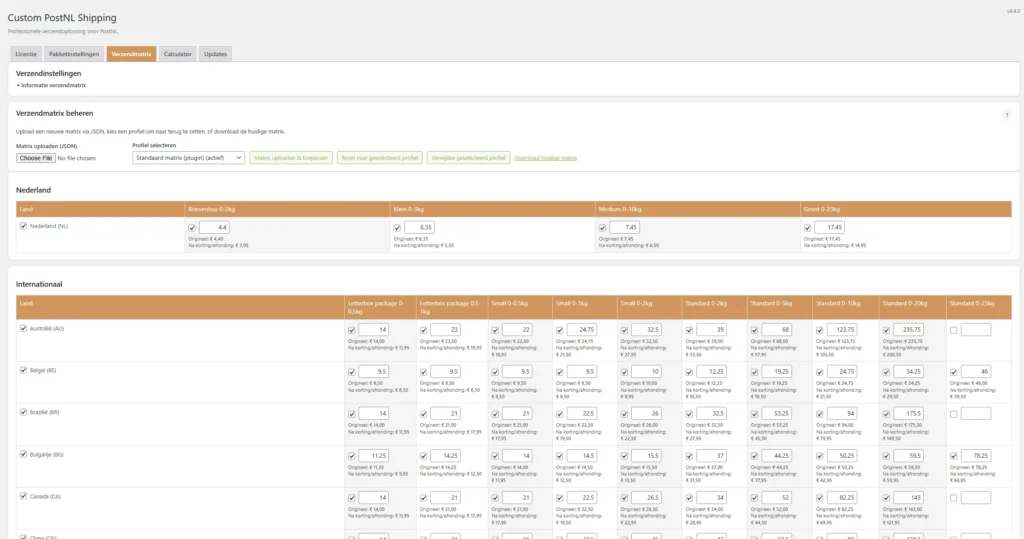Screen dimensions: 1024x539
Task: Click Brazilië Standard 0-20kg field 175.5
Action: click(x=908, y=414)
